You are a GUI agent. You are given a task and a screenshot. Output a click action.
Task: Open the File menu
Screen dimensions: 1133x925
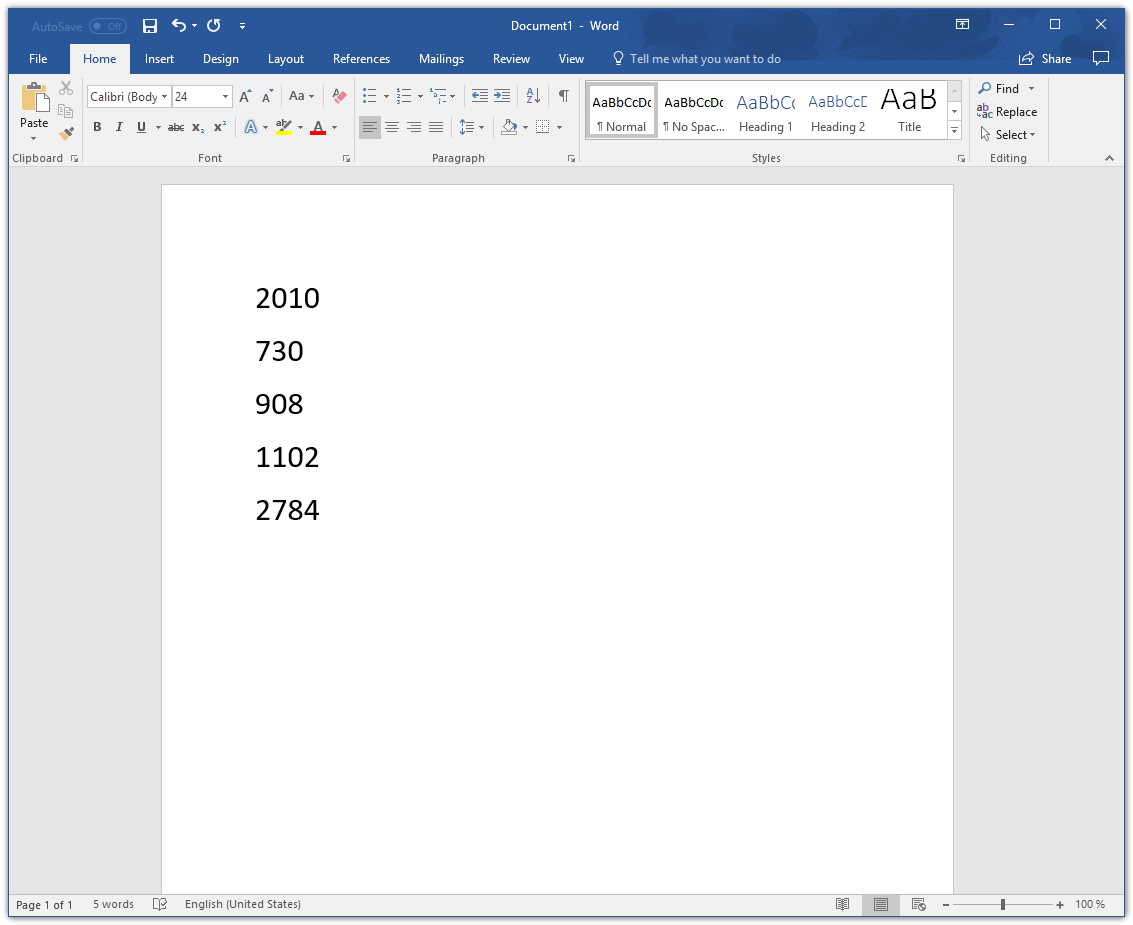point(38,59)
